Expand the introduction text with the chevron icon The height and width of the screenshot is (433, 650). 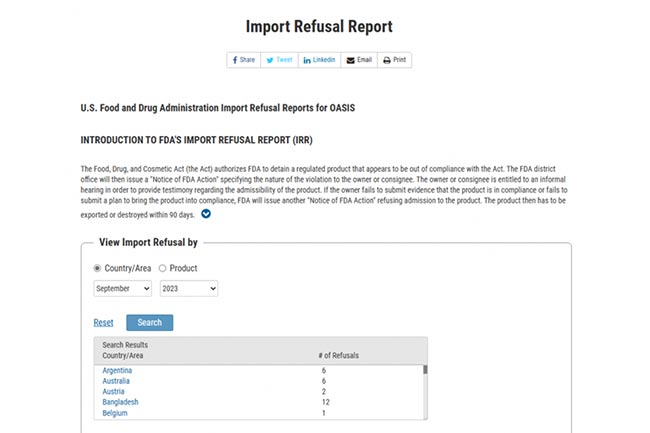pyautogui.click(x=206, y=214)
